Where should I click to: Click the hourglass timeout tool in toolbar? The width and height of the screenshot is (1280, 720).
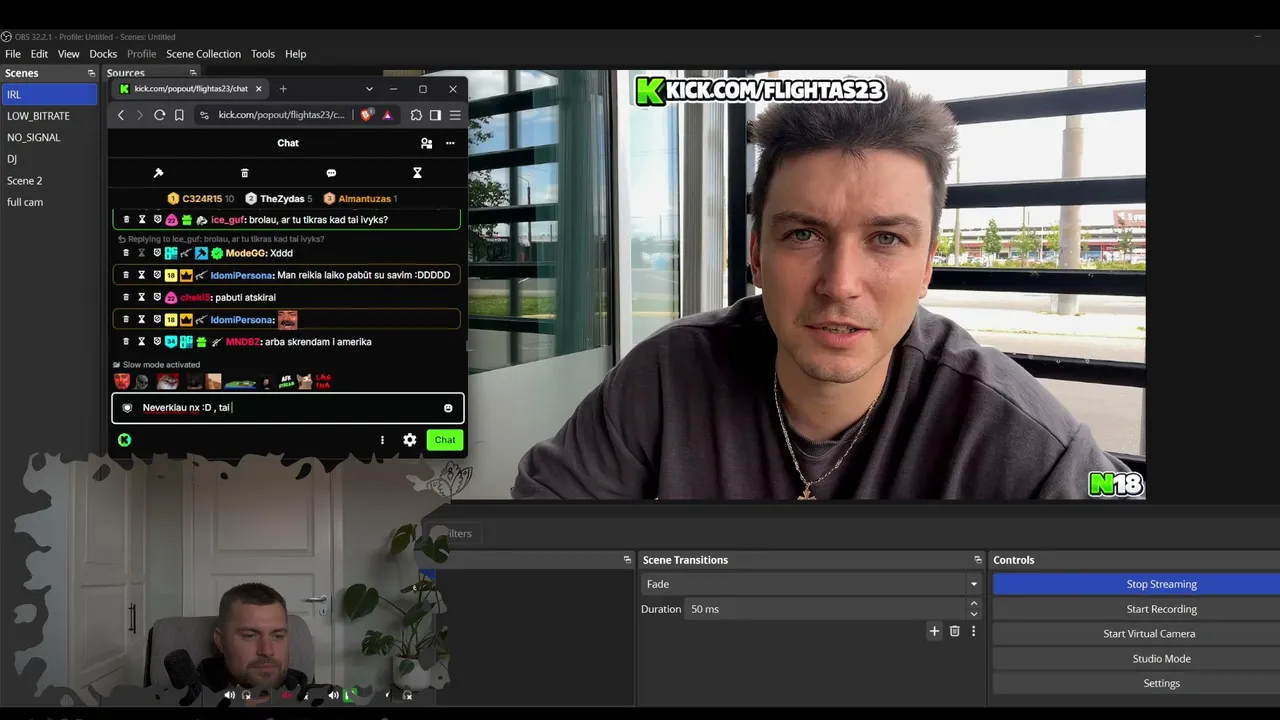point(417,173)
